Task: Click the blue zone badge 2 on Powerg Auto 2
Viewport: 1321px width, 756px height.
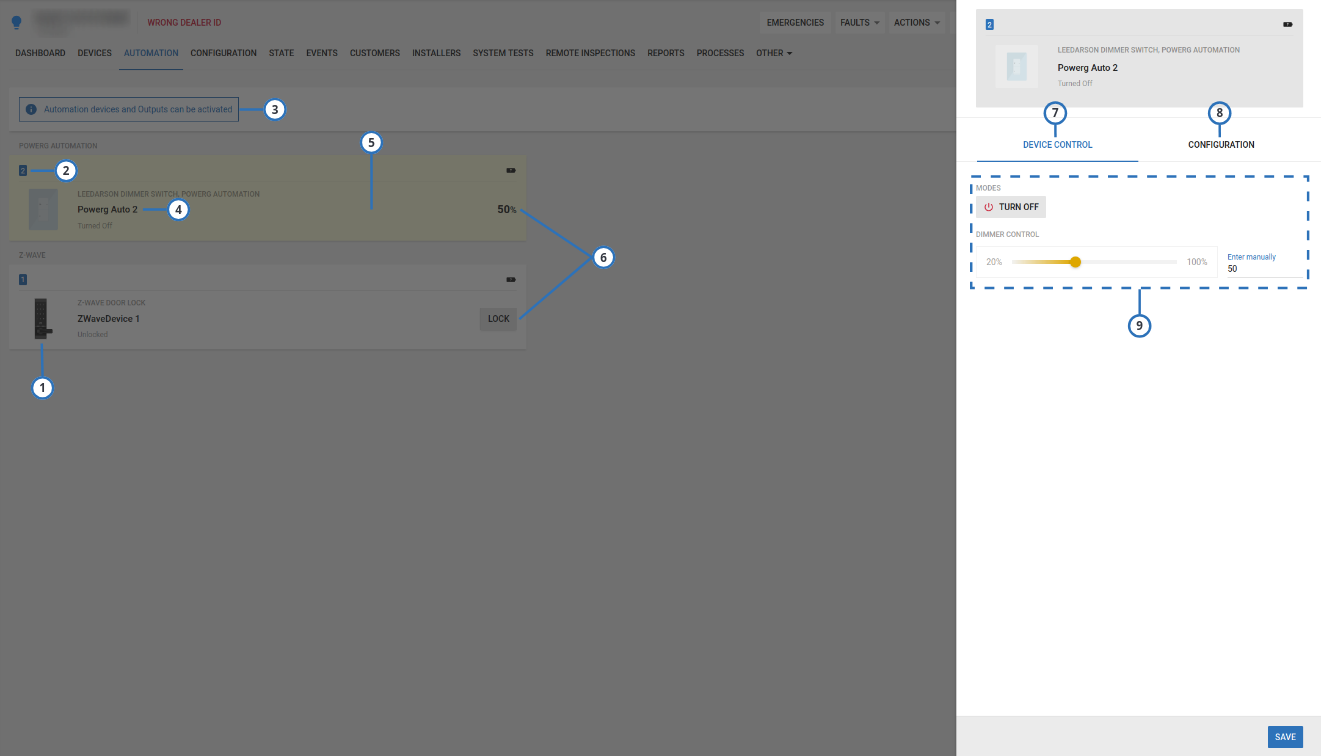Action: pyautogui.click(x=22, y=170)
